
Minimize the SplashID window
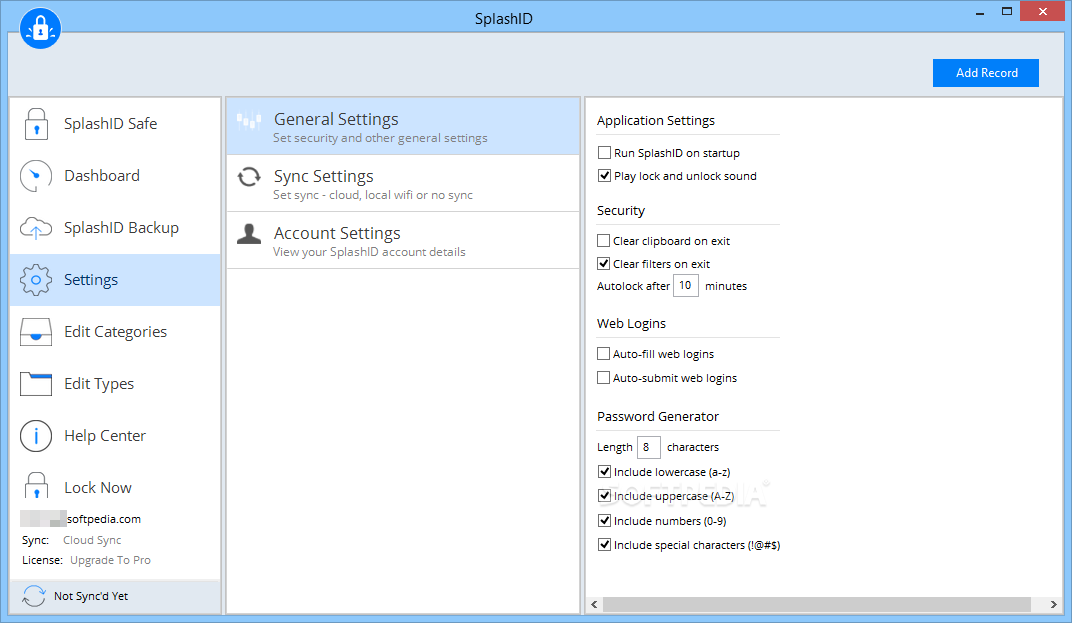point(980,12)
